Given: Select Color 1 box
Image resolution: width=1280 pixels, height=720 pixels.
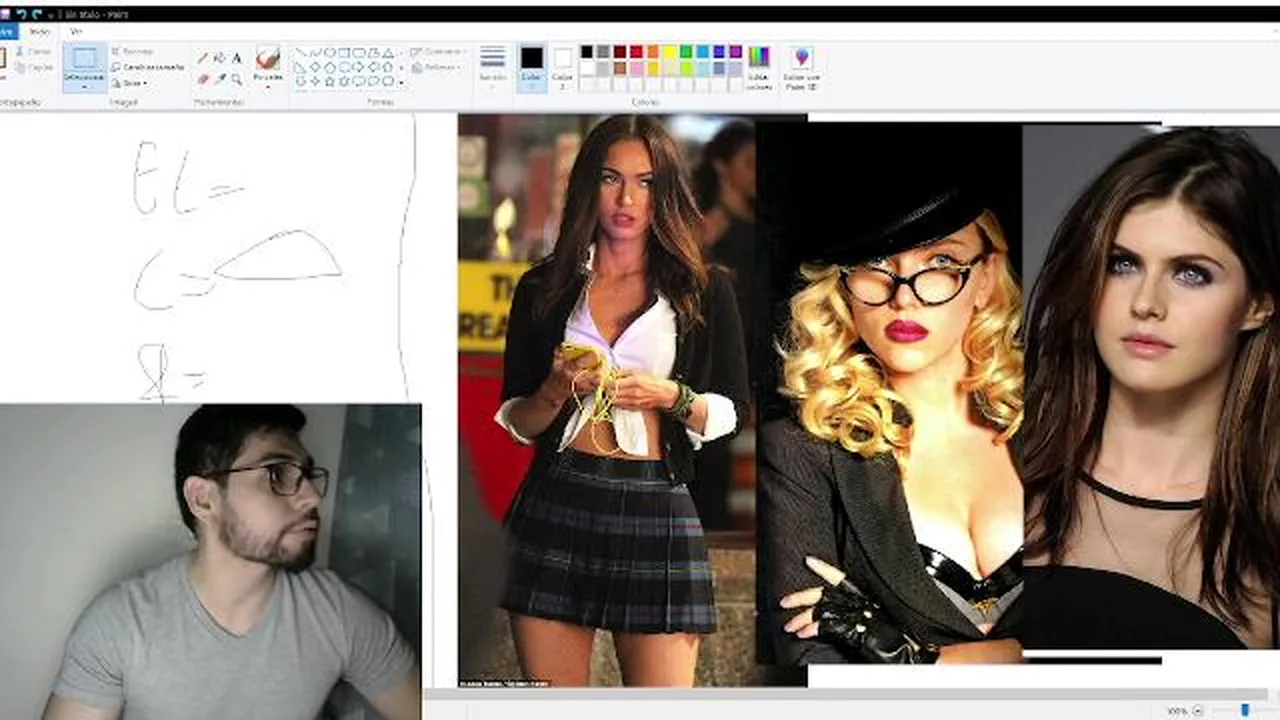Looking at the screenshot, I should point(532,66).
